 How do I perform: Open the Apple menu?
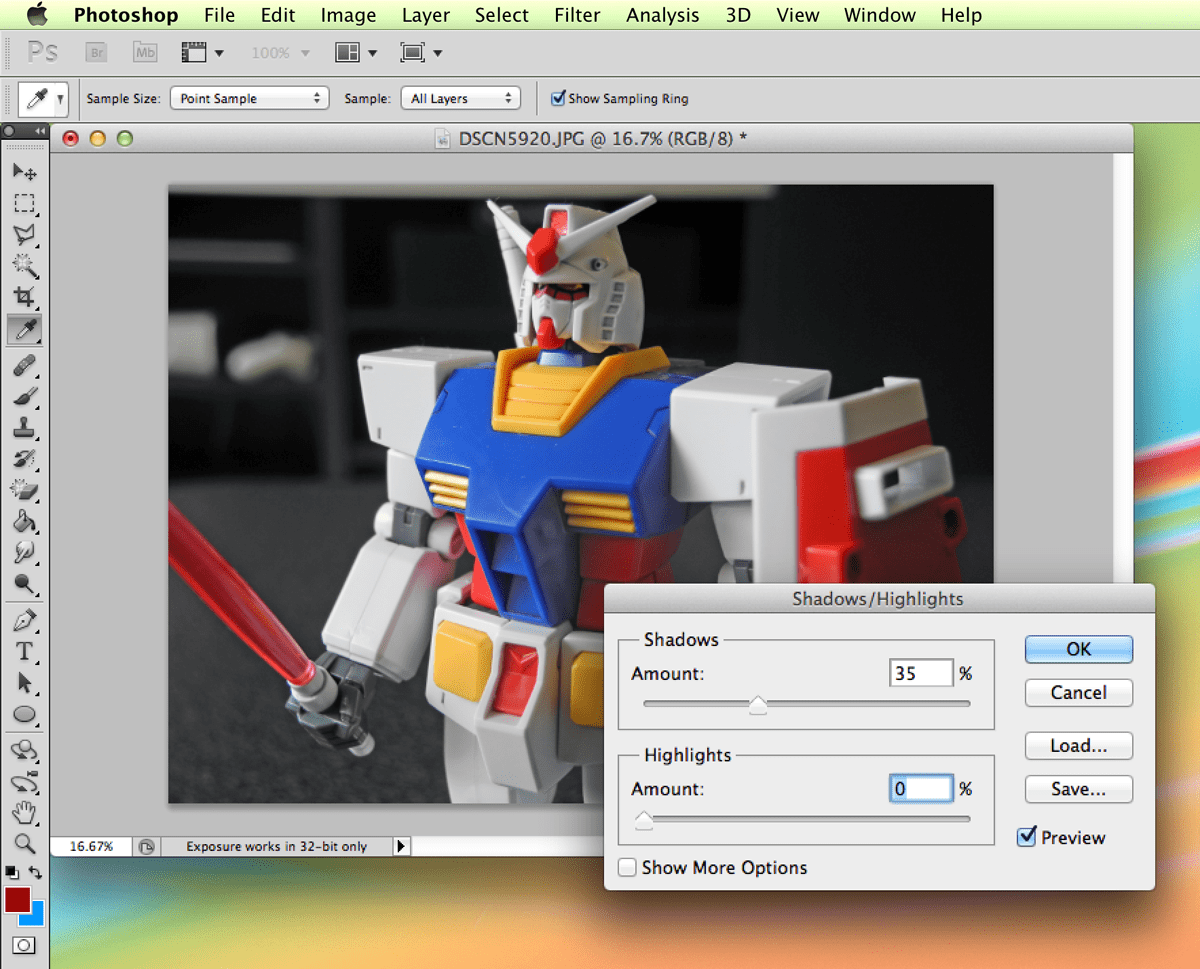tap(37, 14)
